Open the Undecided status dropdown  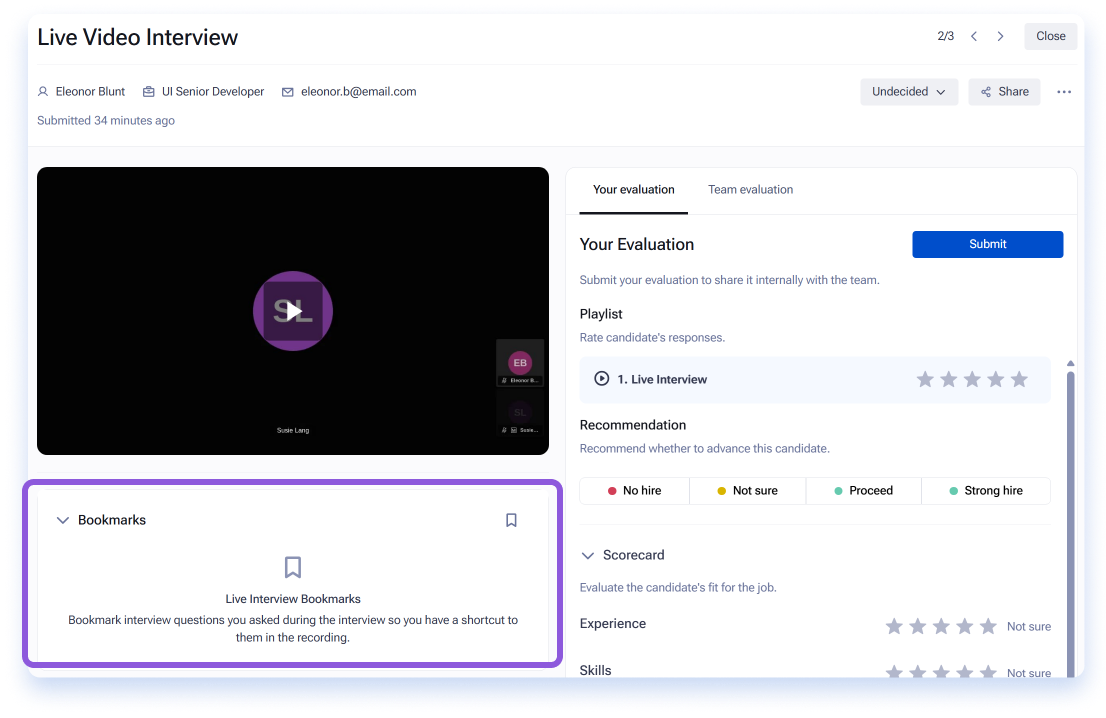[x=908, y=92]
